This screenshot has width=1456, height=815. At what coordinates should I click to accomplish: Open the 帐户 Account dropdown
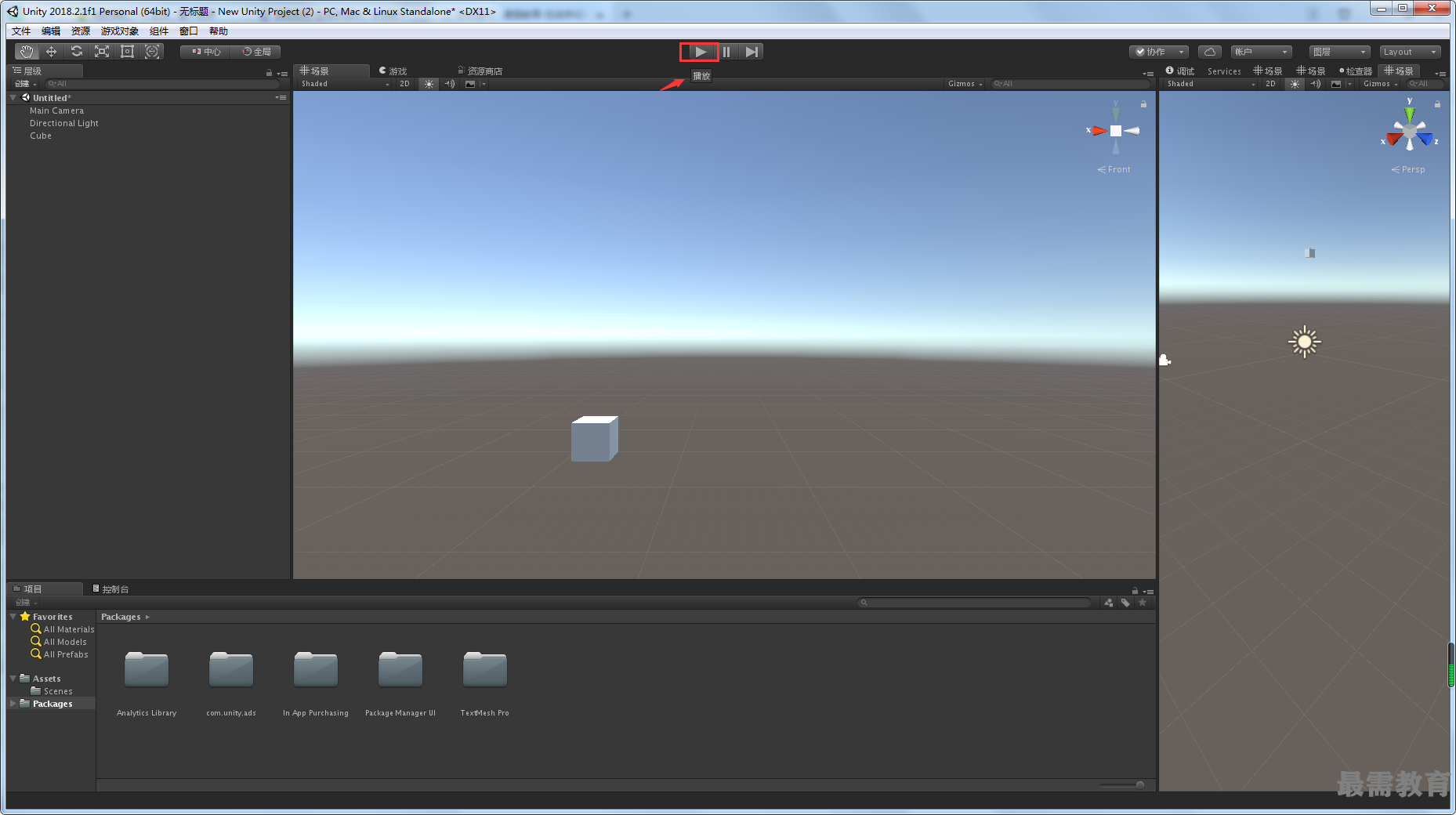click(x=1261, y=52)
